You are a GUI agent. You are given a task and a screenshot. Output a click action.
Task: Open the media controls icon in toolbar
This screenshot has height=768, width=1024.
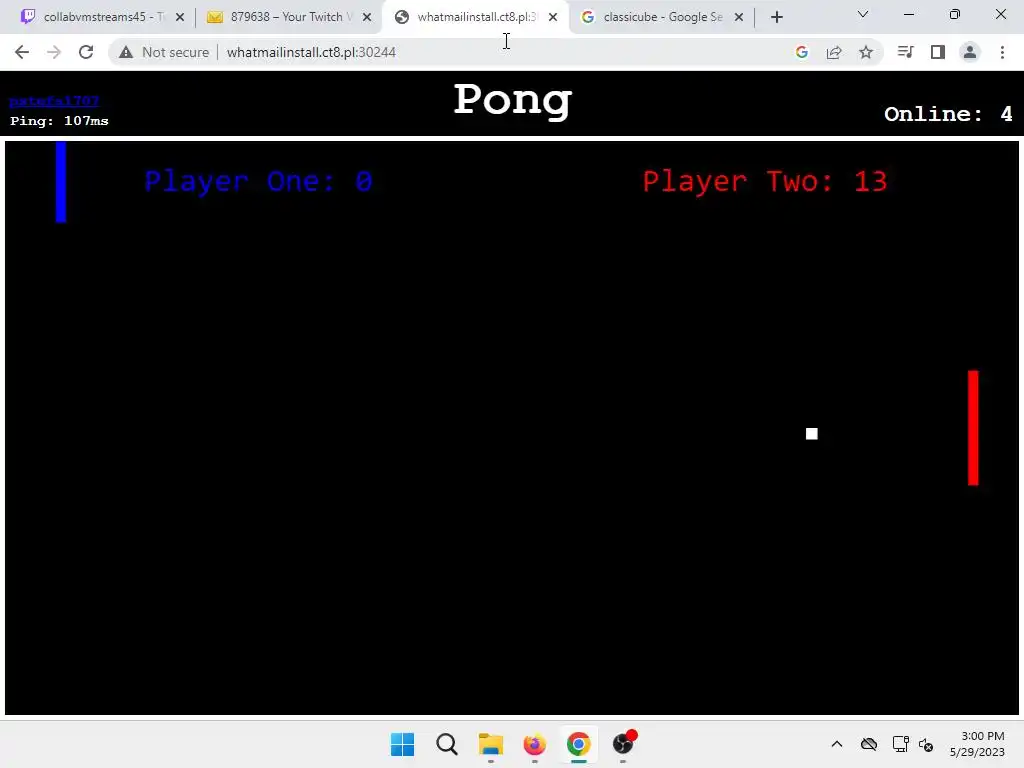(x=905, y=52)
